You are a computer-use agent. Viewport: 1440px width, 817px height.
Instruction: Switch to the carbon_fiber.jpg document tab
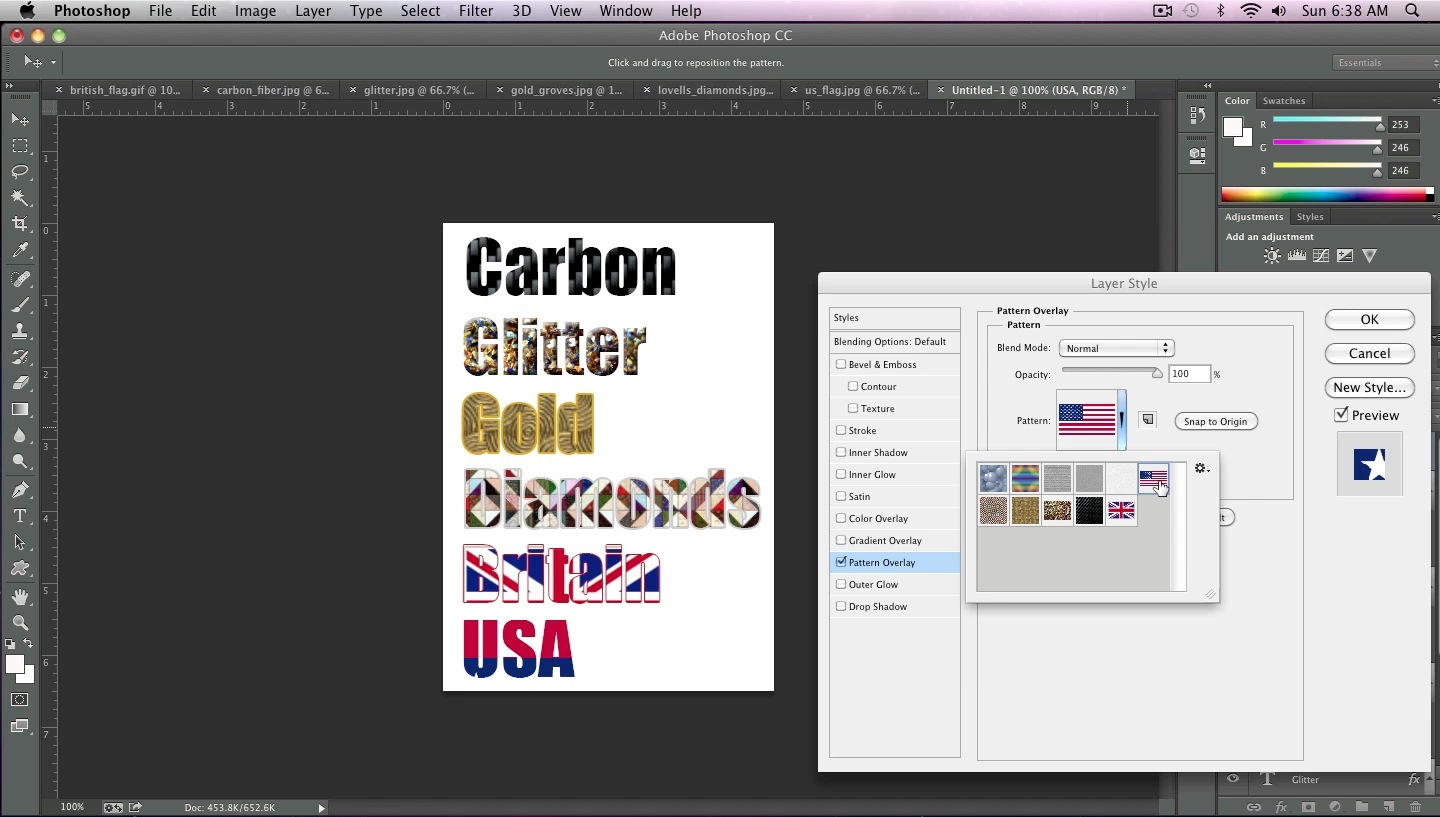(272, 90)
